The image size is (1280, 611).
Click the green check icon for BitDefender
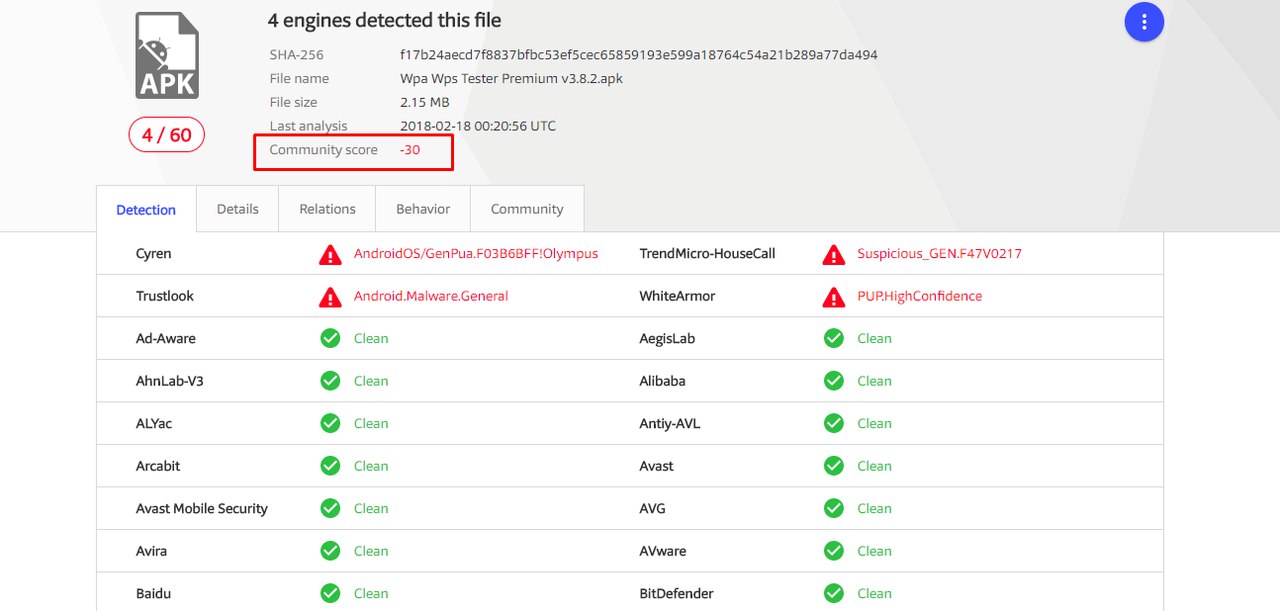click(833, 593)
